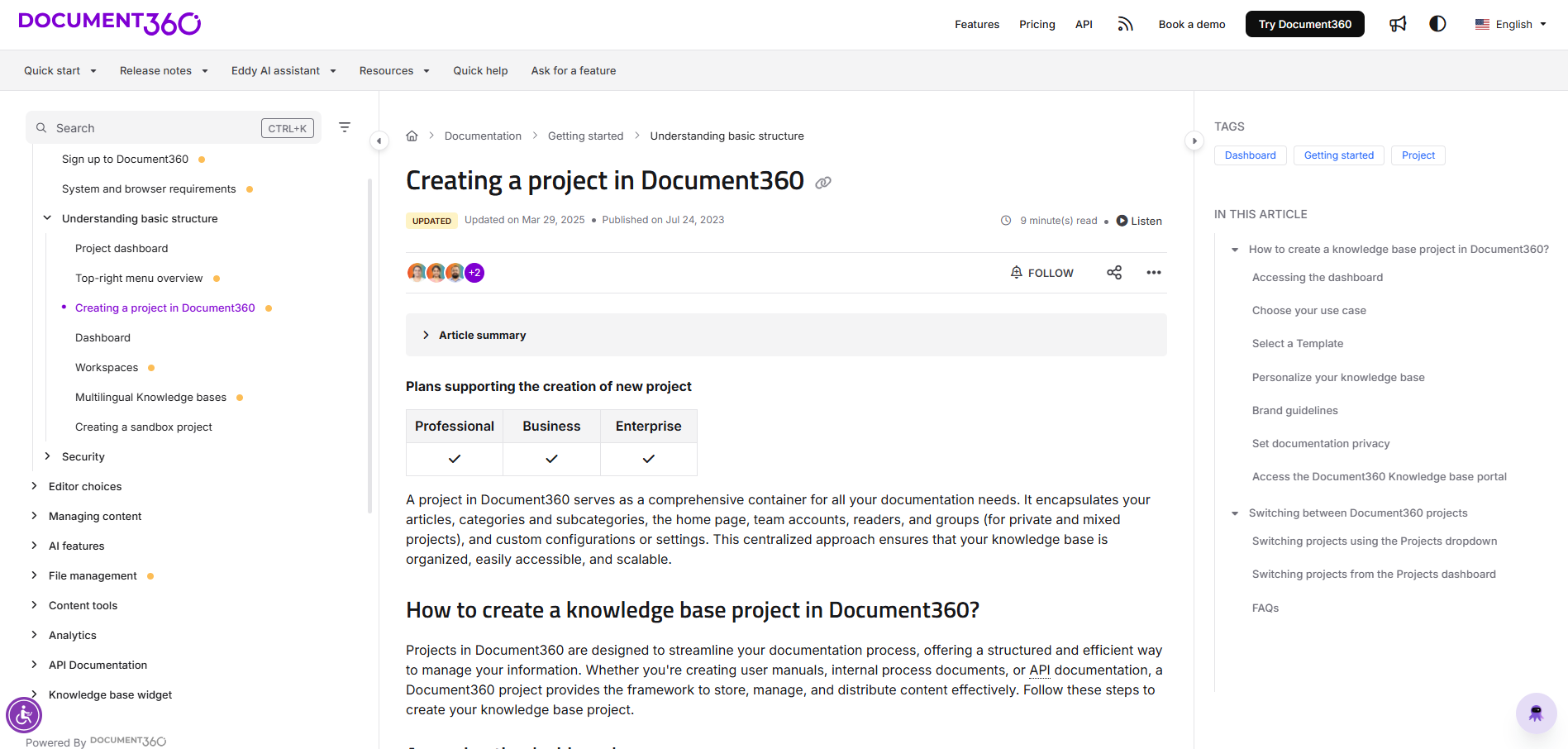This screenshot has height=749, width=1568.
Task: Select Quick help menu item
Action: pyautogui.click(x=480, y=70)
